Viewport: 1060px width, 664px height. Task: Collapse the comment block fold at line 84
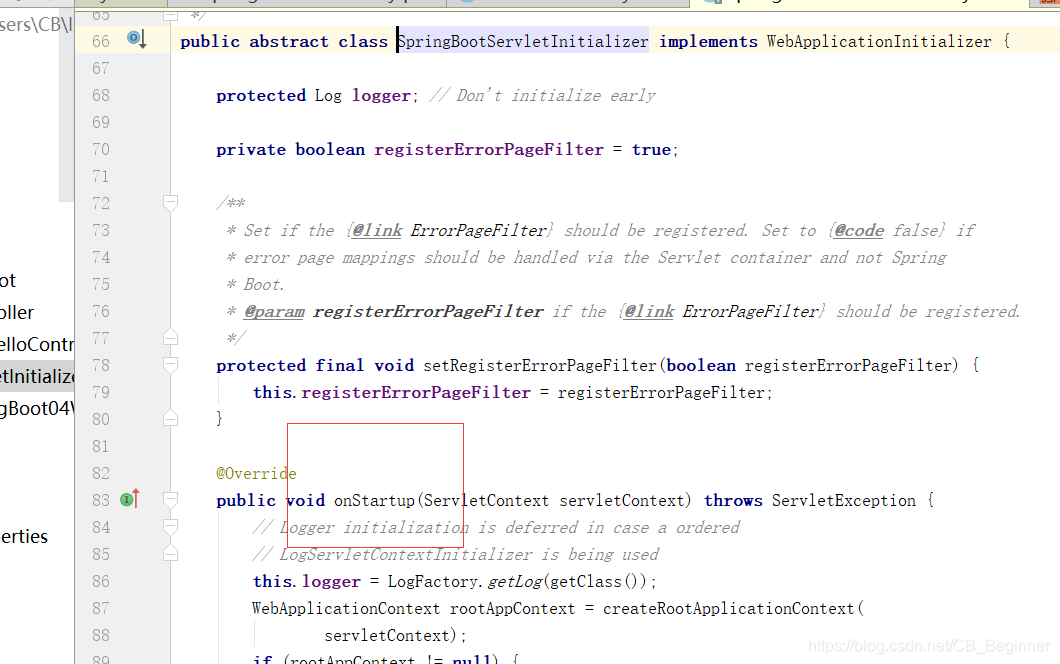170,527
